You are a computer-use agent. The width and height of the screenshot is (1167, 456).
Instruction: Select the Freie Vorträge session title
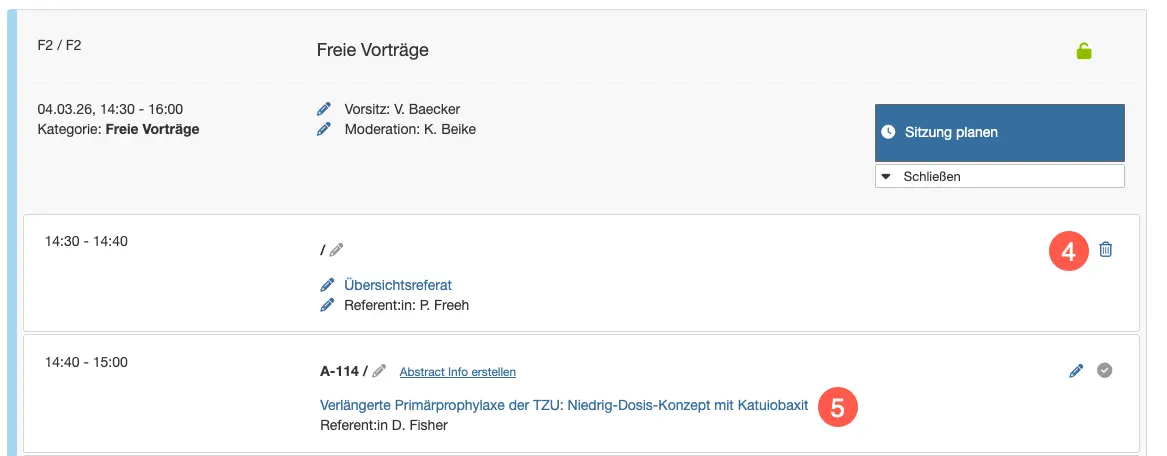[x=372, y=50]
